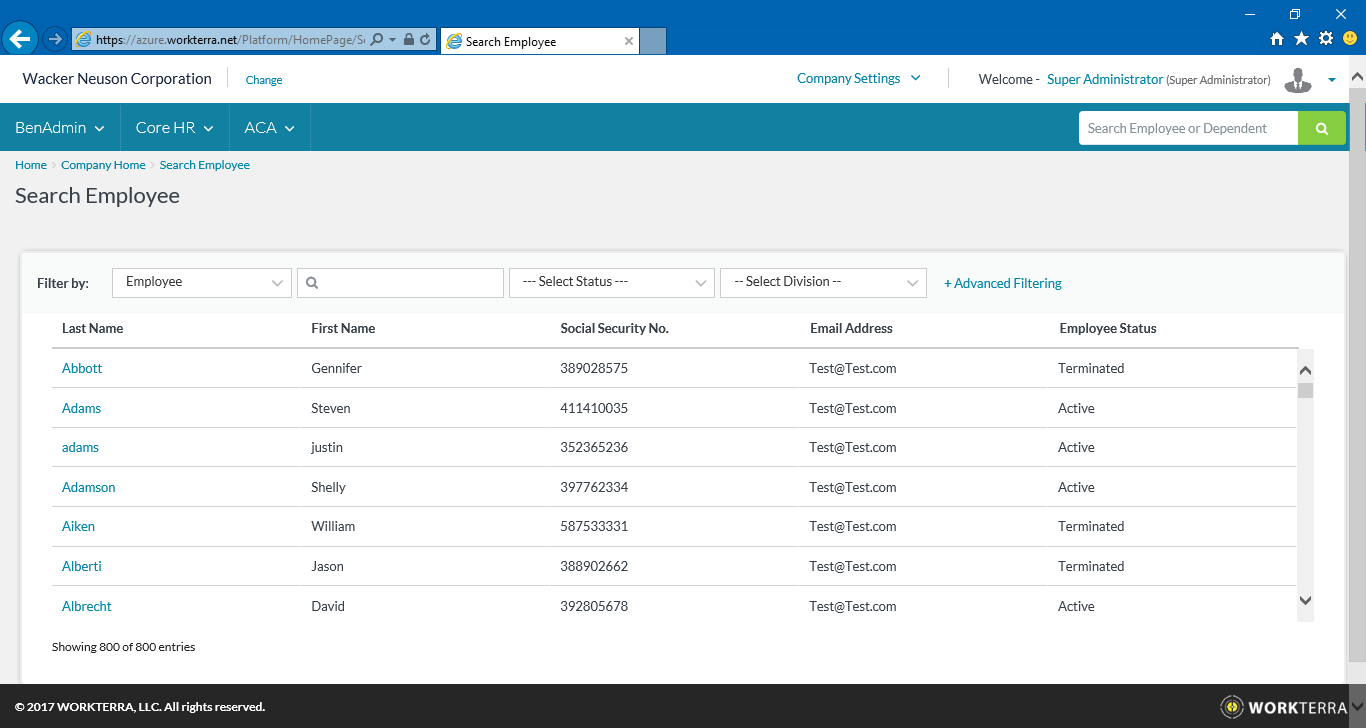The width and height of the screenshot is (1366, 728).
Task: Open the Select Division dropdown
Action: [823, 282]
